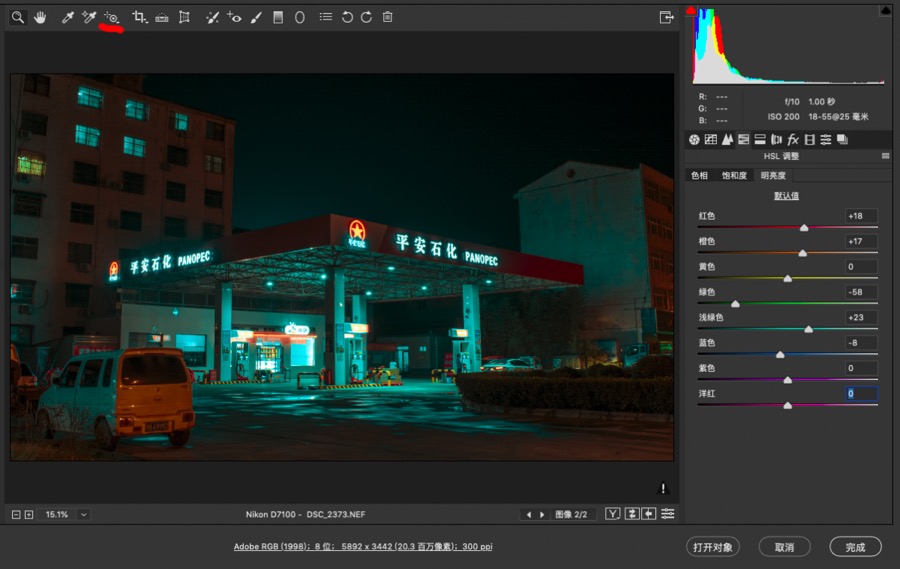The image size is (900, 569).
Task: Open the preferences list icon in toolbar
Action: click(325, 17)
